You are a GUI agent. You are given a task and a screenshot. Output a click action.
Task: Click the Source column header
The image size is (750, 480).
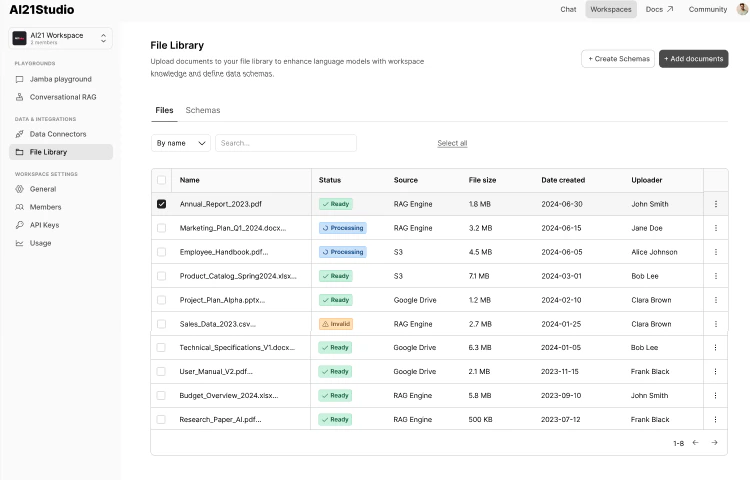click(x=406, y=180)
